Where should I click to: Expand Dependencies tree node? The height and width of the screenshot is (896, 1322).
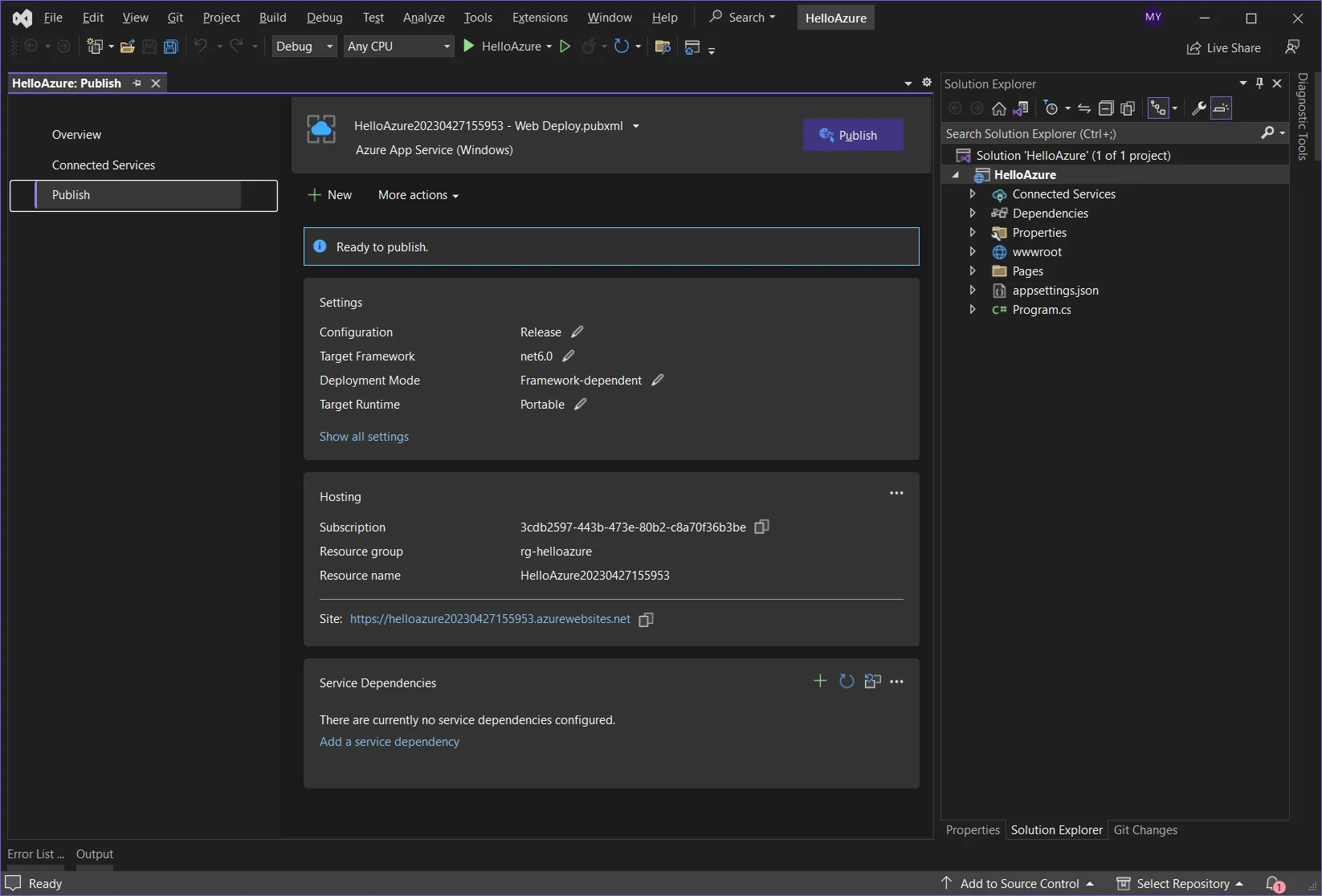tap(972, 213)
